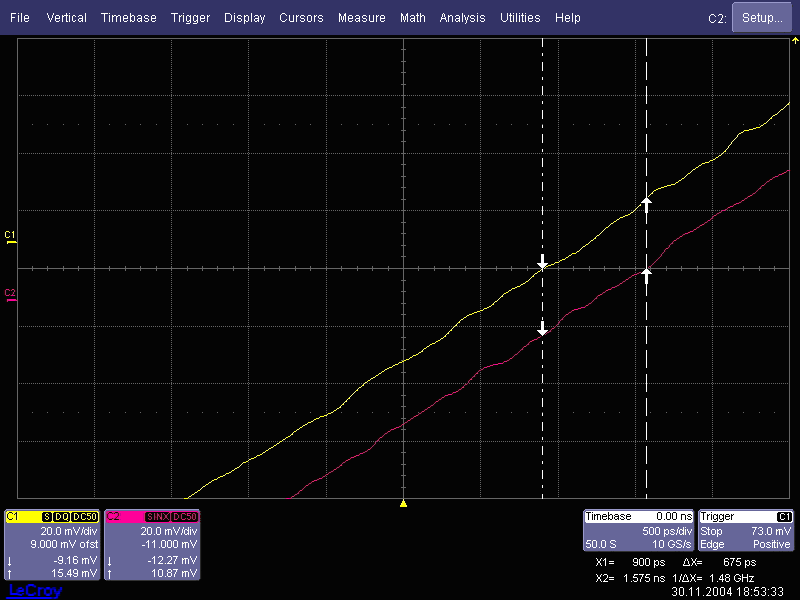Expand the Cursors menu

point(301,18)
